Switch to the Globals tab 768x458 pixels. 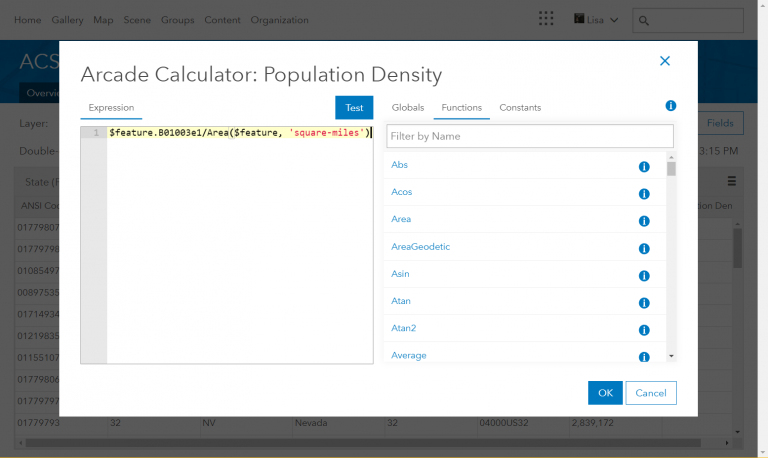pyautogui.click(x=408, y=108)
